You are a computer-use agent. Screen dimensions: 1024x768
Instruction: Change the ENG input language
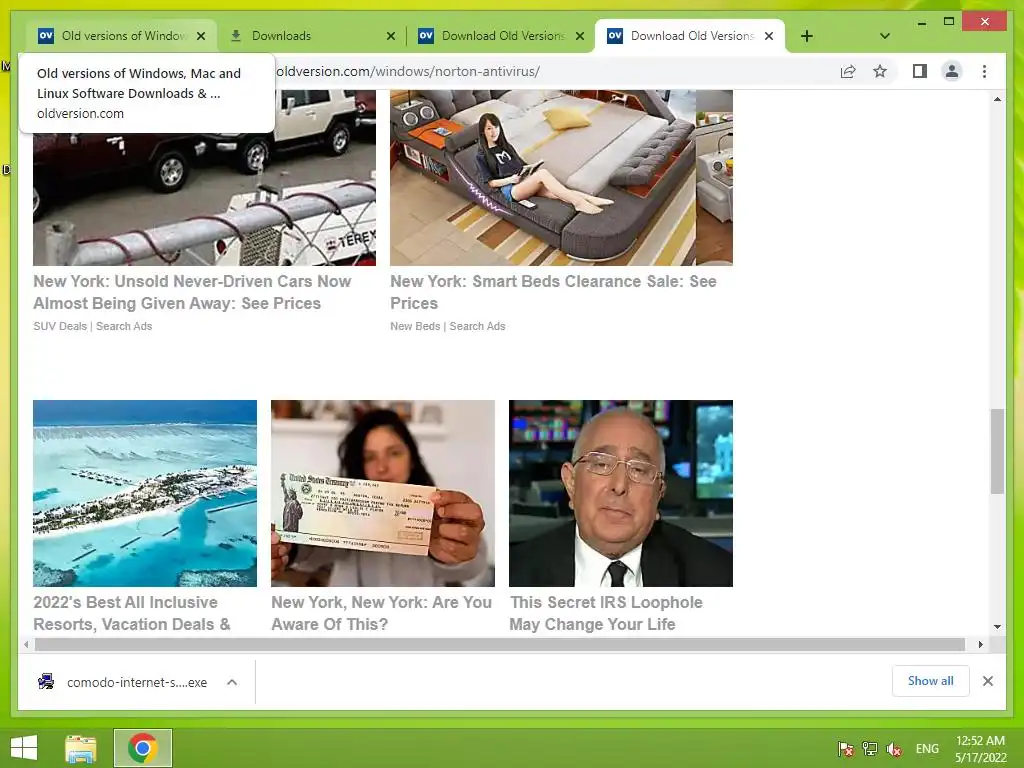pyautogui.click(x=927, y=749)
